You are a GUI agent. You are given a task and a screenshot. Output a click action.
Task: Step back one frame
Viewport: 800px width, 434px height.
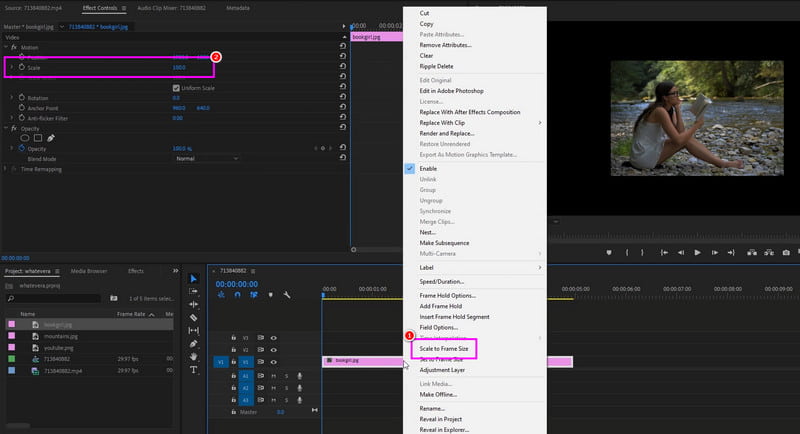681,252
